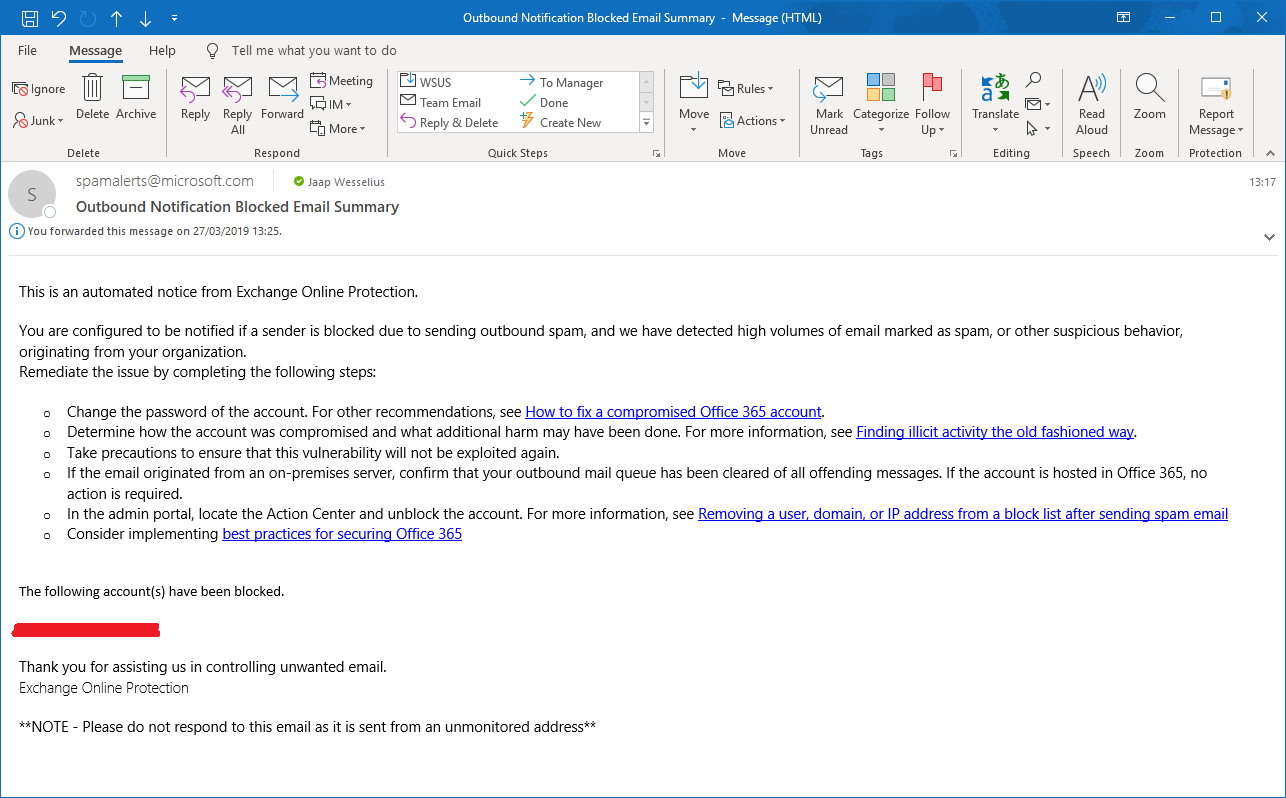Open the Junk dropdown menu
Image resolution: width=1286 pixels, height=798 pixels.
point(38,120)
